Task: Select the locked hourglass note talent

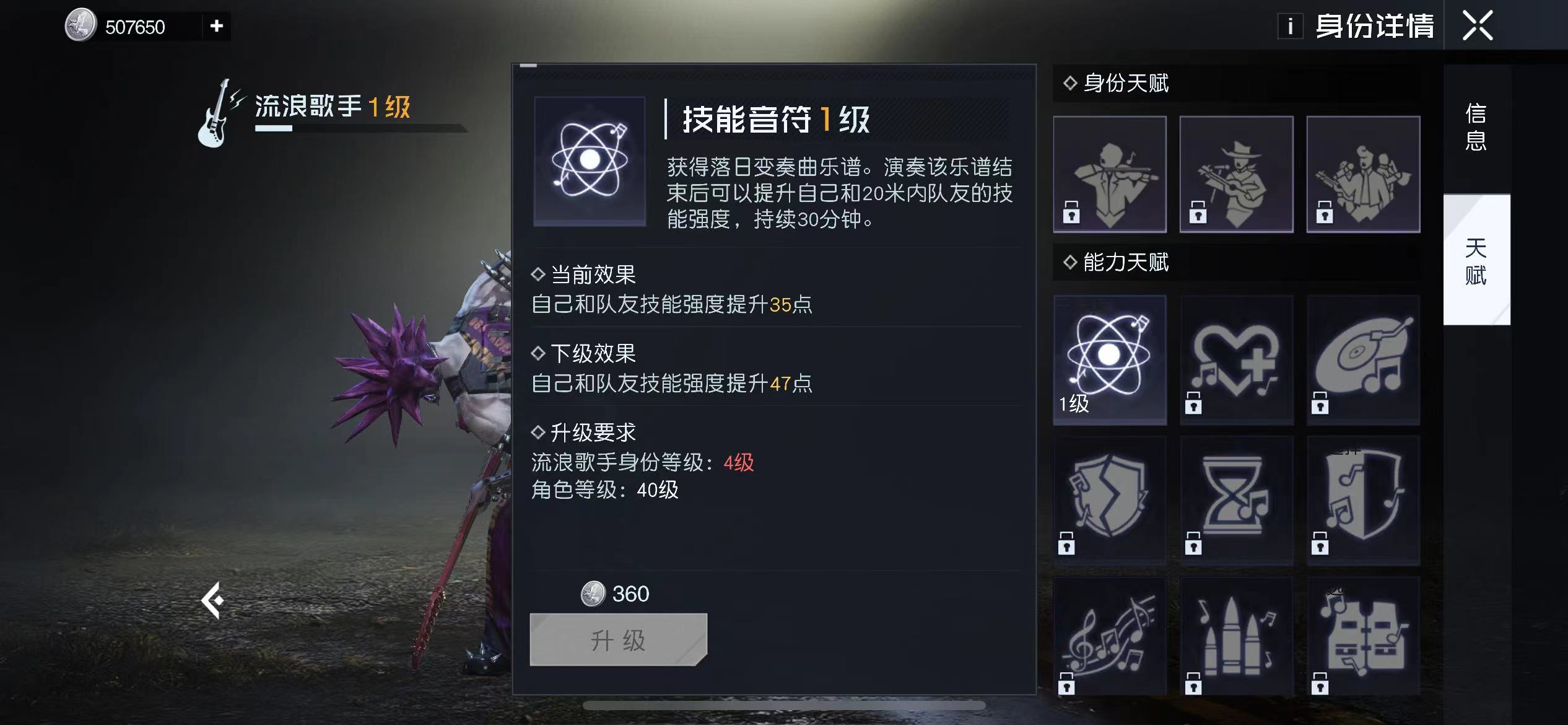Action: coord(1237,500)
